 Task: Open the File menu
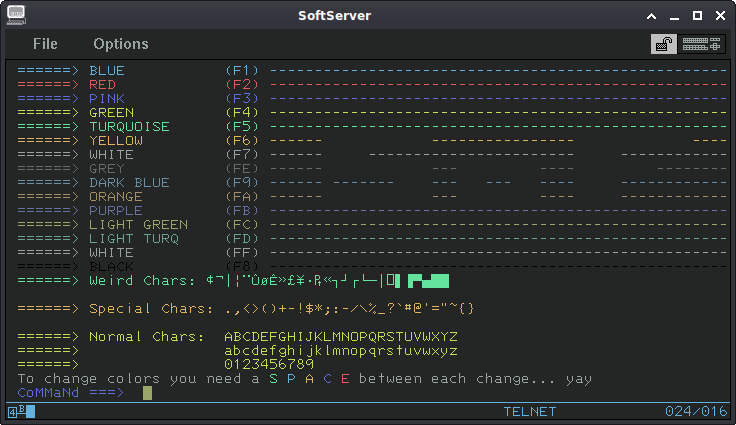45,44
